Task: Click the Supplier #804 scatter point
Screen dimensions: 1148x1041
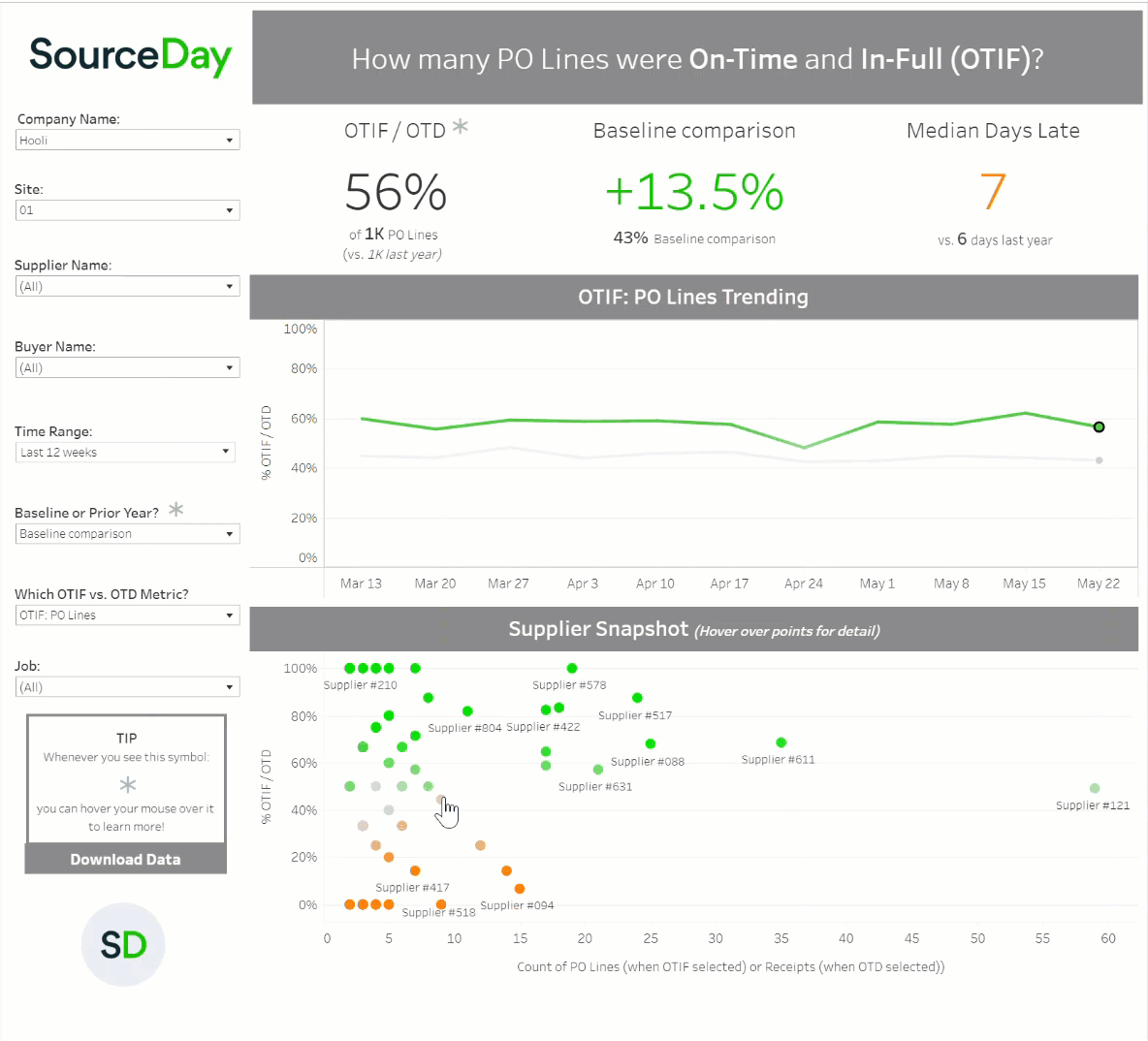Action: pos(467,710)
